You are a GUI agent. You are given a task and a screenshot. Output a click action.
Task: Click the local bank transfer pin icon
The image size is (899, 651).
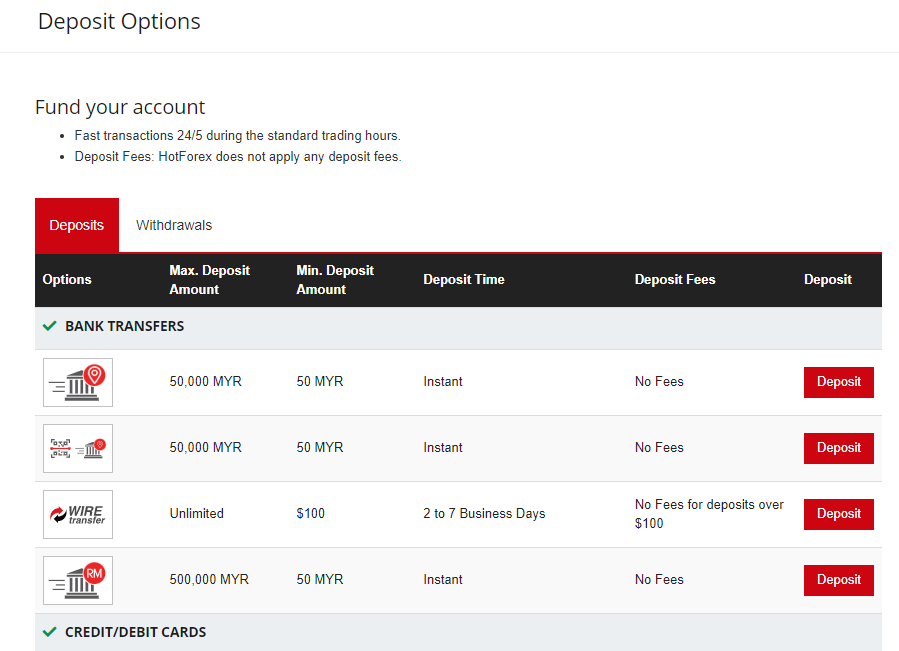[78, 383]
